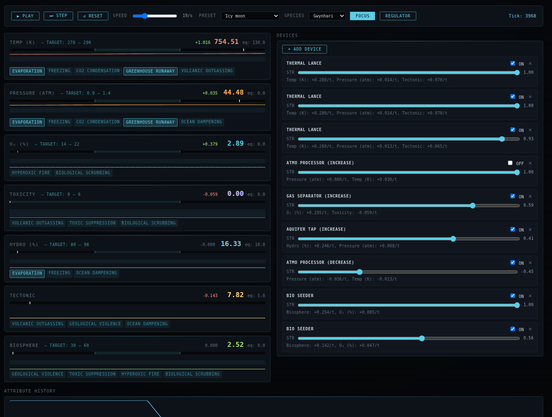The height and width of the screenshot is (417, 552).
Task: Click Volcanic Outgassing tag in the Tectonic panel
Action: pyautogui.click(x=38, y=324)
